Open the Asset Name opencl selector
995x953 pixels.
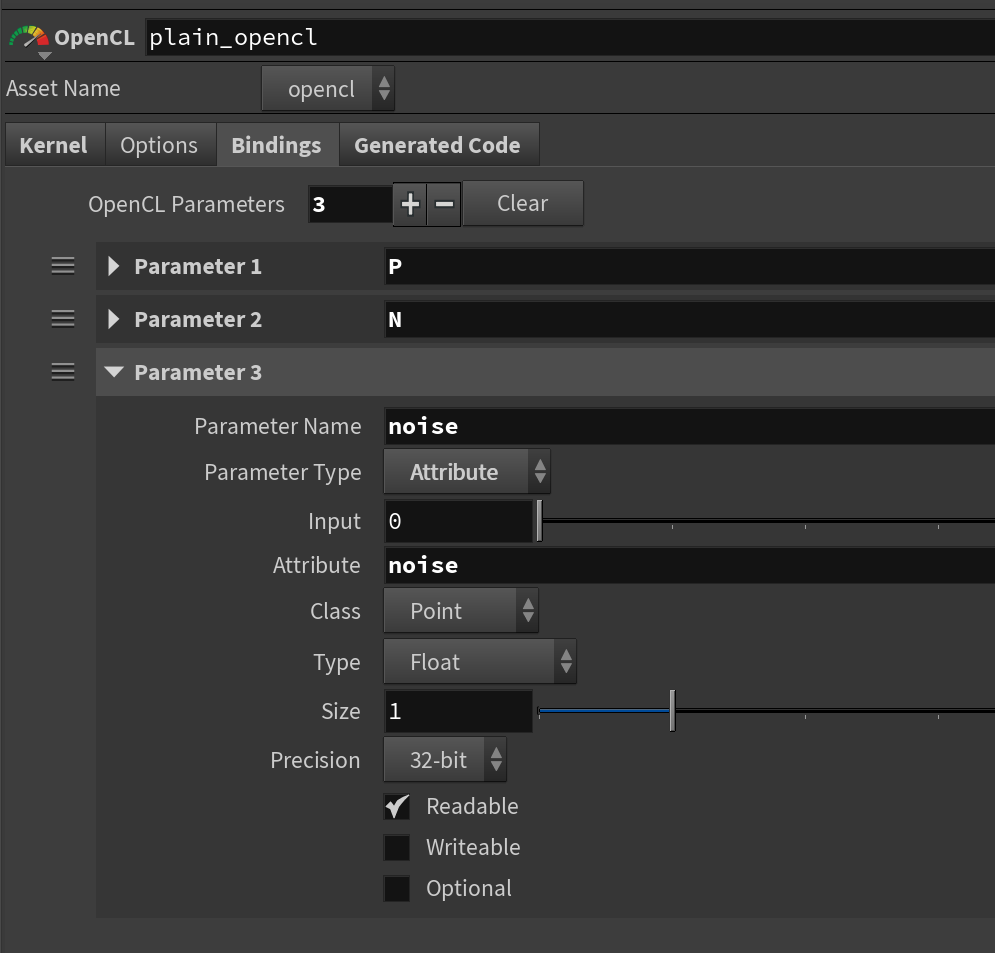pos(328,89)
